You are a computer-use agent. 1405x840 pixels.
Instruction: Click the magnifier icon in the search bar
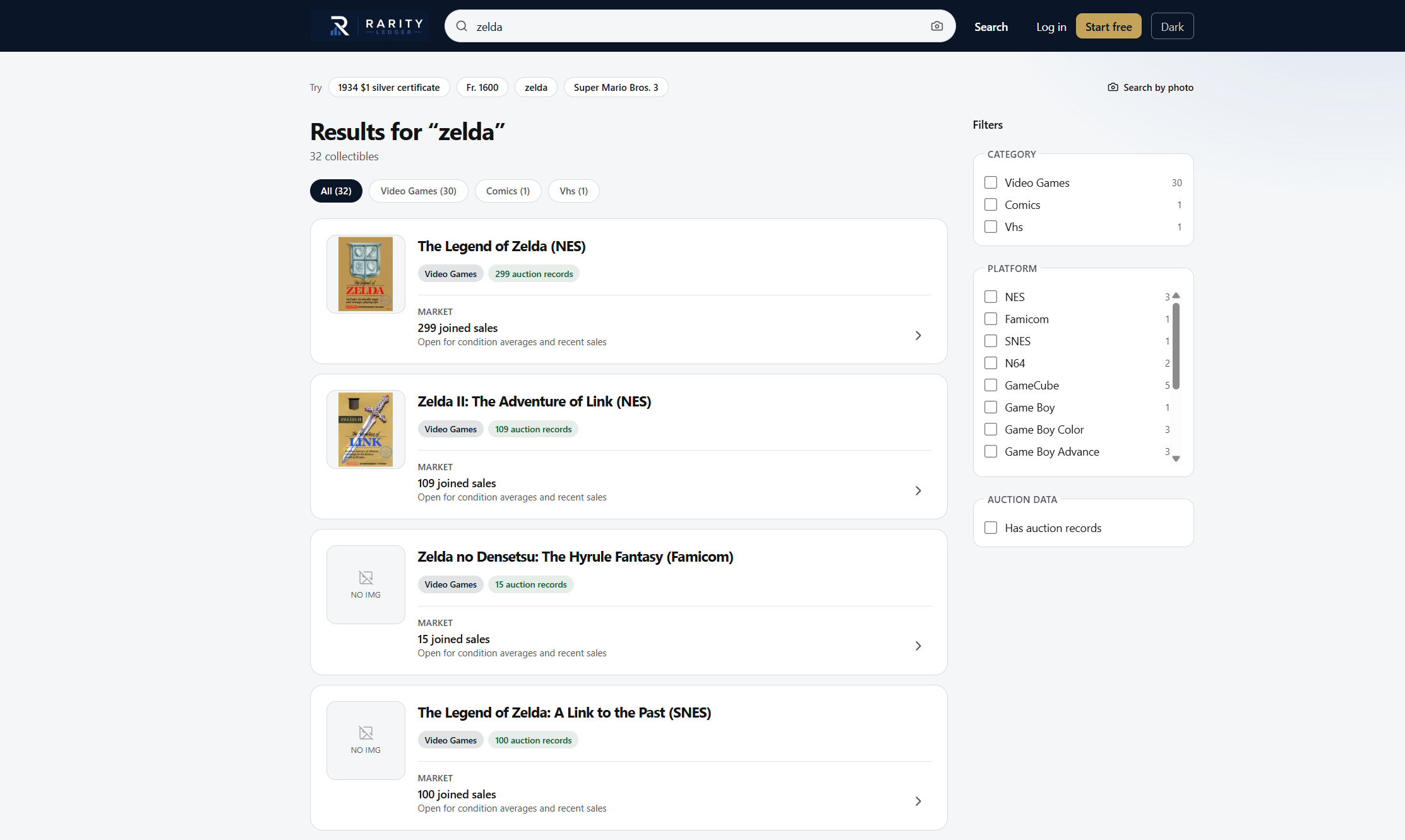point(462,27)
